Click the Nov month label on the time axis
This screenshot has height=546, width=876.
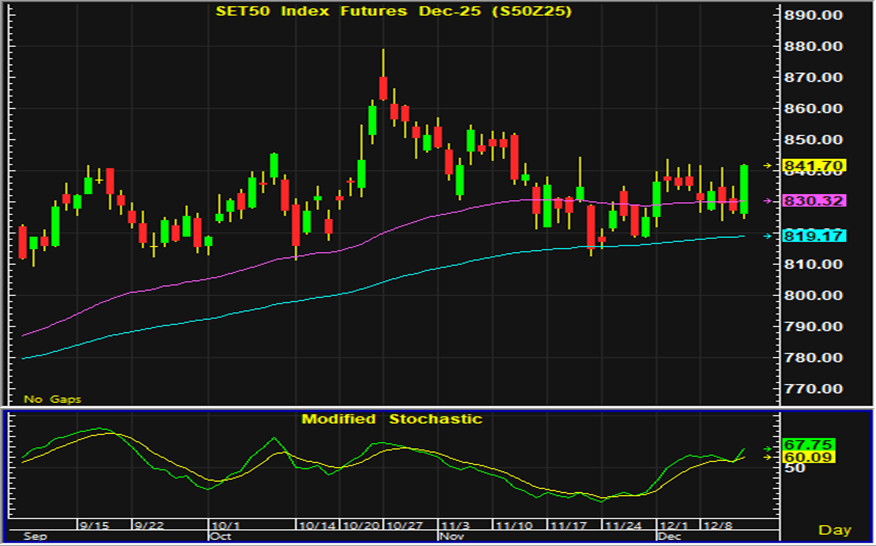pyautogui.click(x=451, y=535)
